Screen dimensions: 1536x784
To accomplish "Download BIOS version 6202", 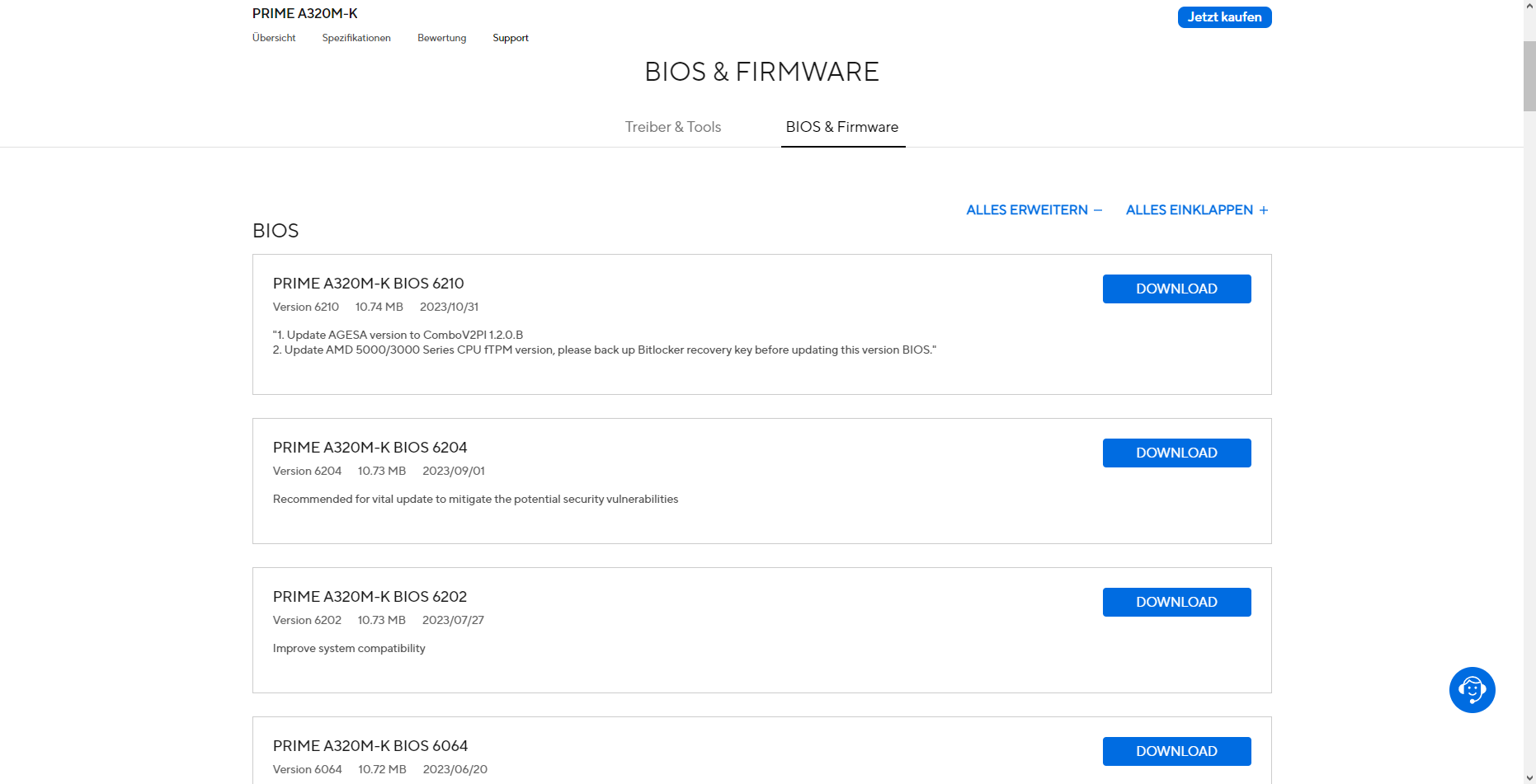I will click(1176, 602).
